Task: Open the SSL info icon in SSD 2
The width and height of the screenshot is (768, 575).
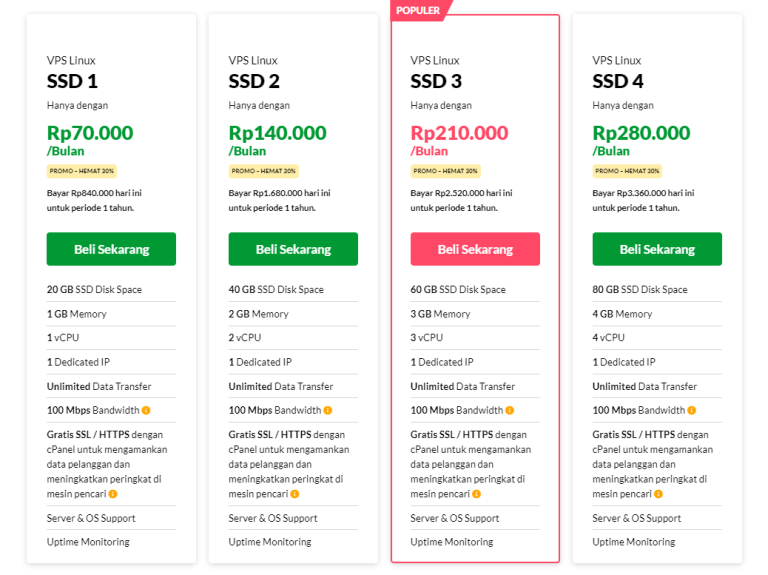Action: click(295, 494)
